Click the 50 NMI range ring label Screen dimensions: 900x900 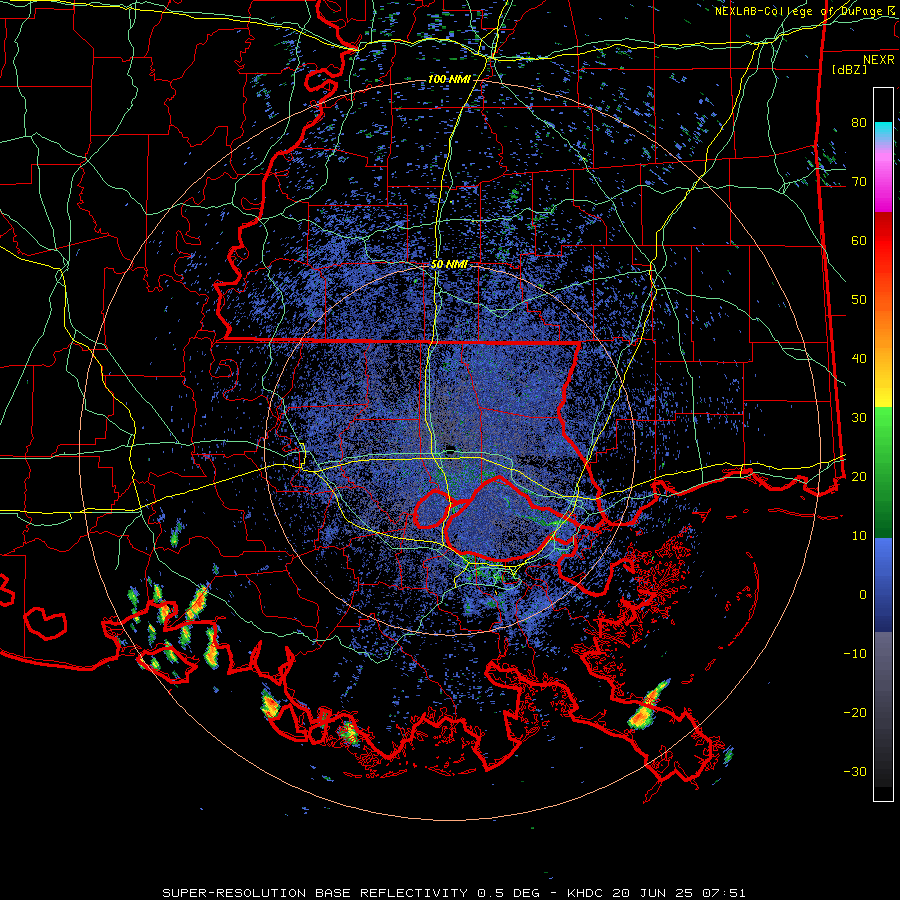tap(449, 265)
